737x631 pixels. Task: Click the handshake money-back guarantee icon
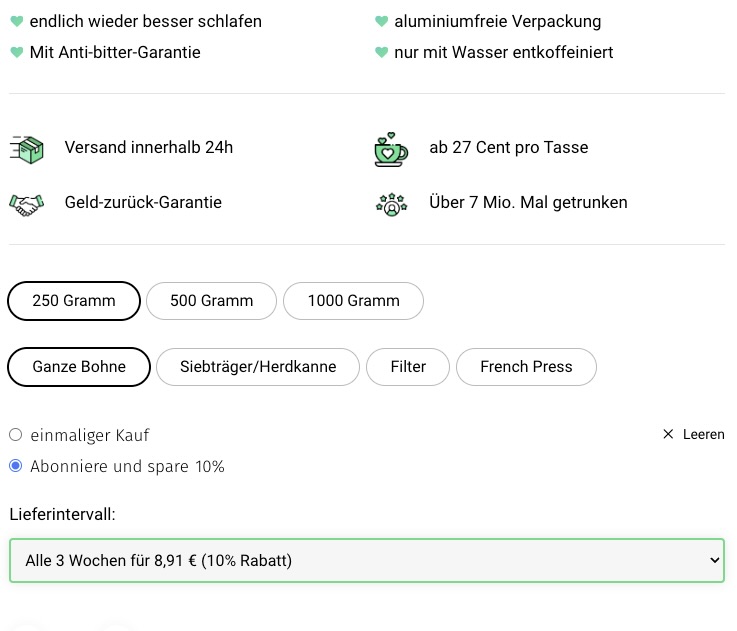point(27,203)
